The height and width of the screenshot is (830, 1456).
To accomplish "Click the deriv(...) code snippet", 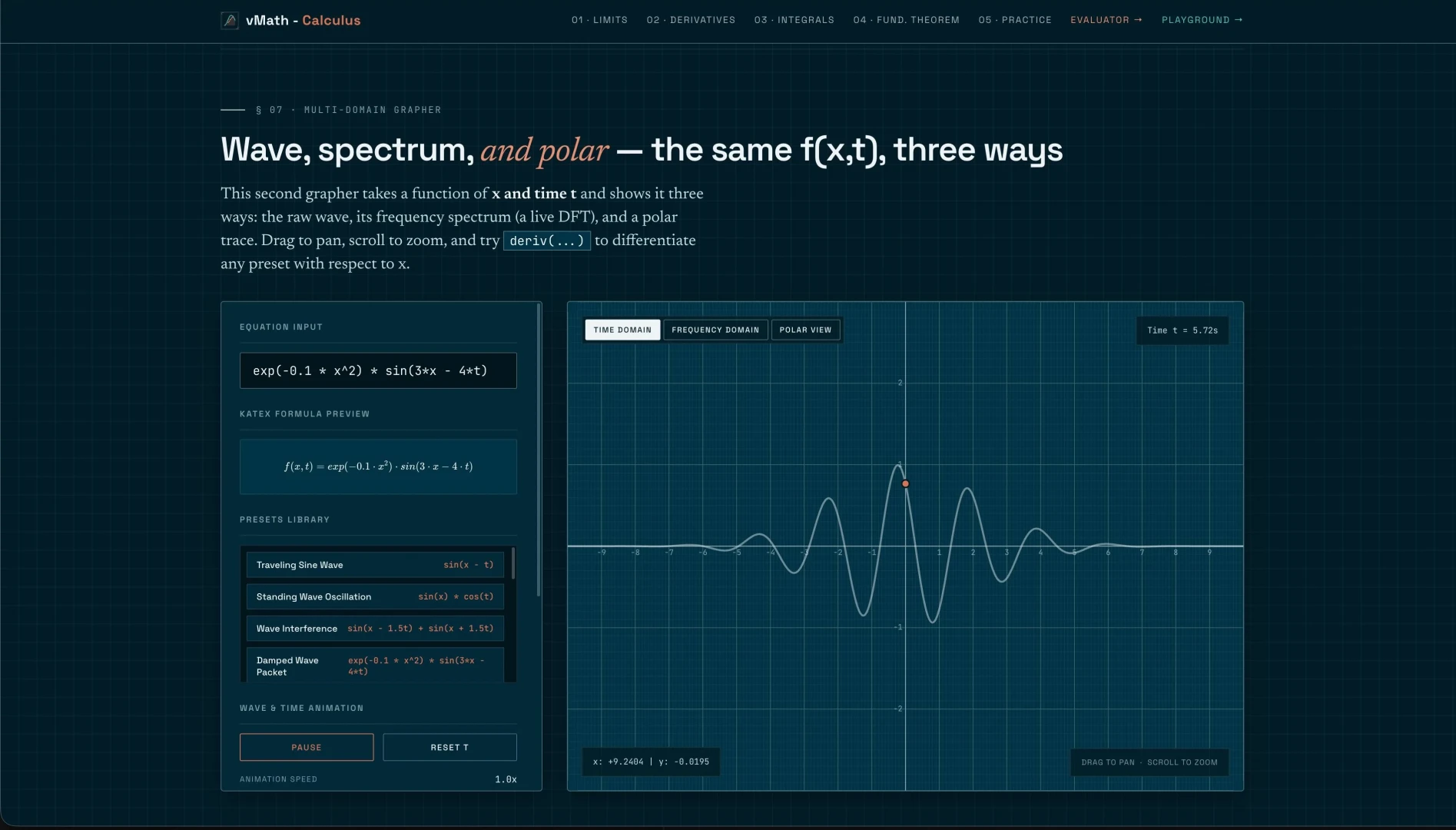I will [546, 241].
